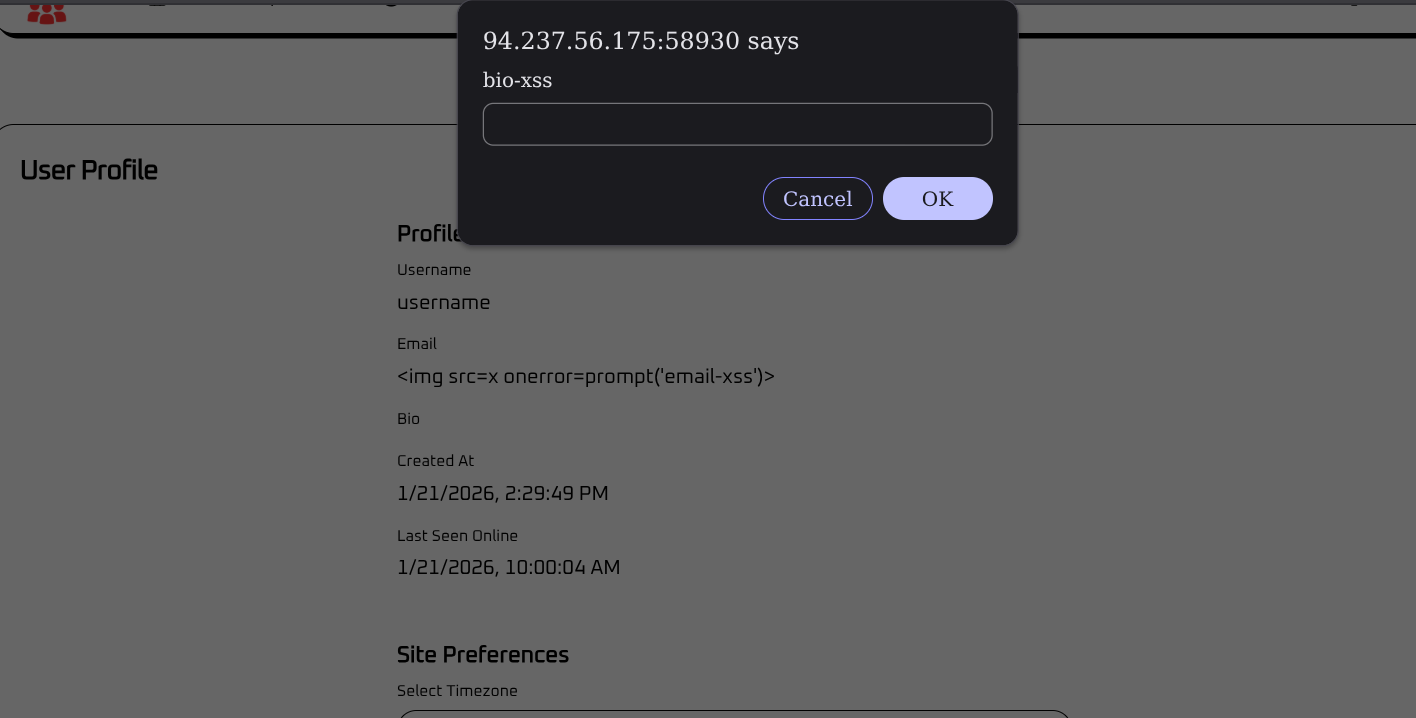The image size is (1416, 718).
Task: Click the bio-xss message text
Action: click(x=517, y=80)
